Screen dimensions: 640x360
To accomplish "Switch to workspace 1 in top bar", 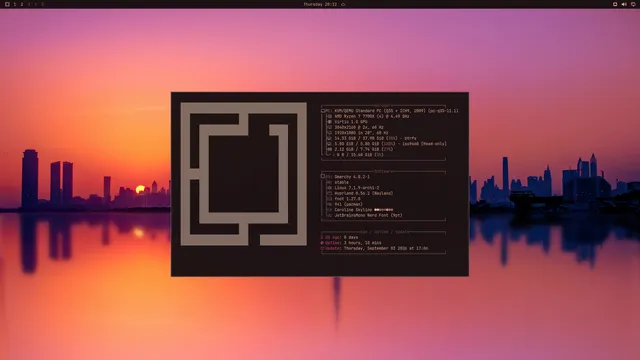I will click(15, 4).
